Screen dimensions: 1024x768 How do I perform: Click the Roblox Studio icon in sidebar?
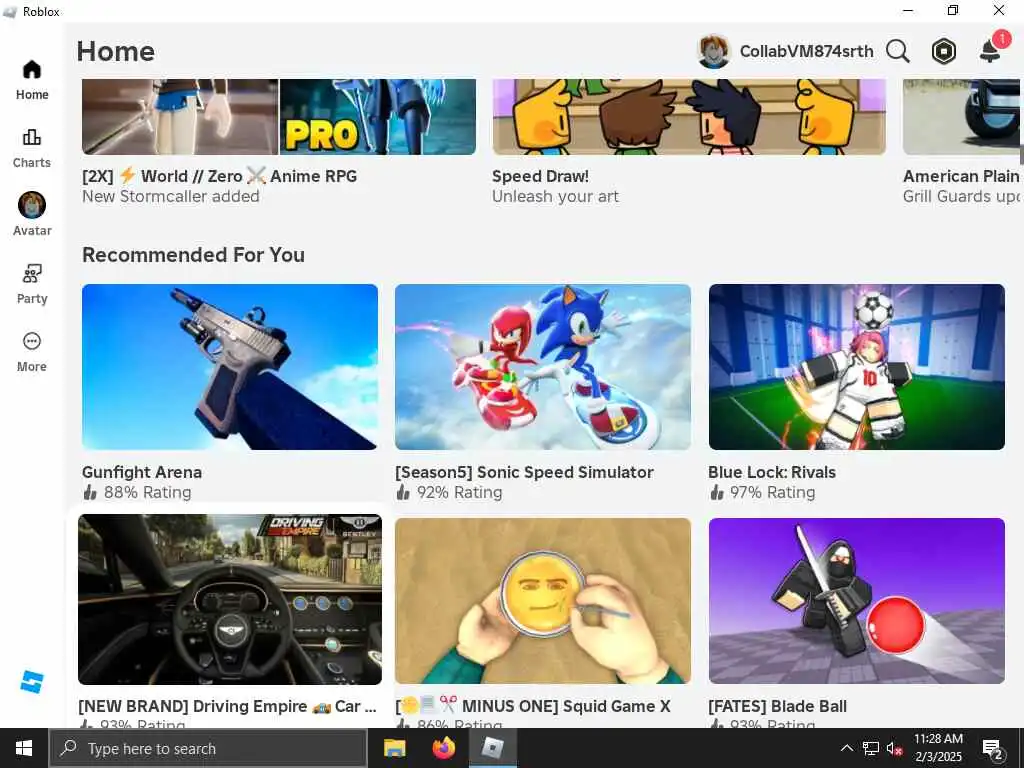(x=31, y=682)
